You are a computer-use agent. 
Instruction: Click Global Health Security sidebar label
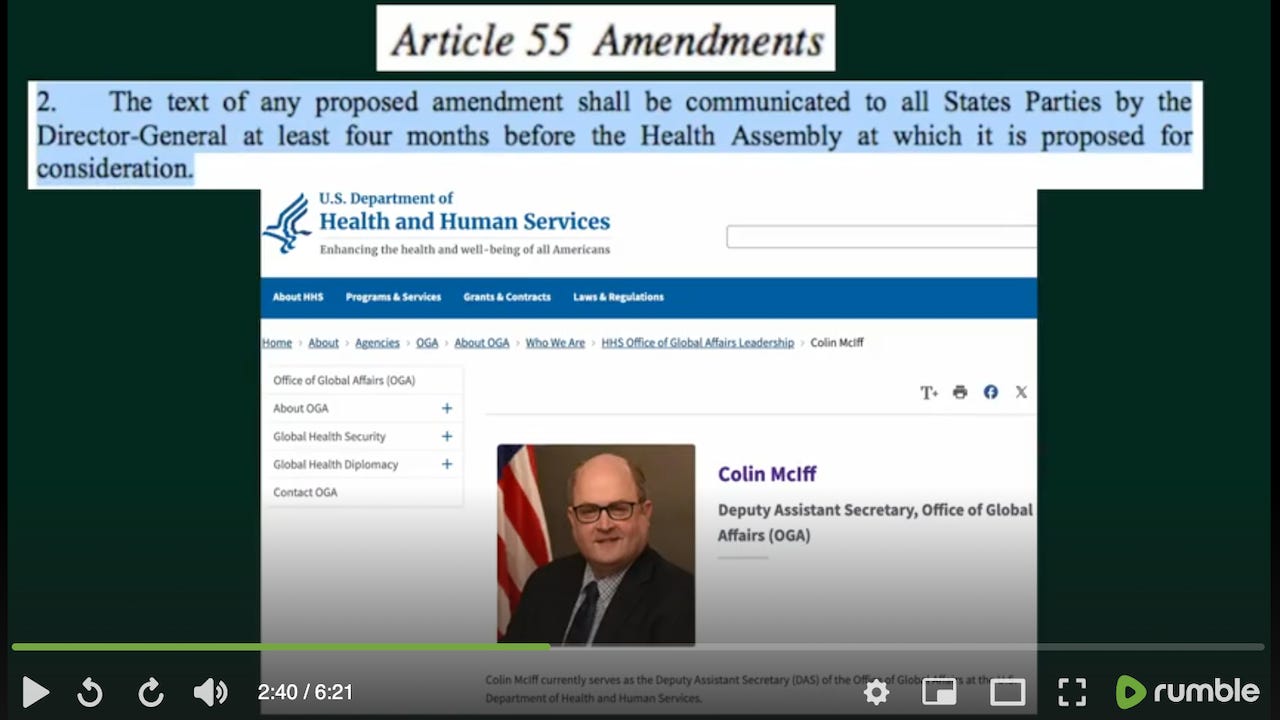(x=329, y=436)
